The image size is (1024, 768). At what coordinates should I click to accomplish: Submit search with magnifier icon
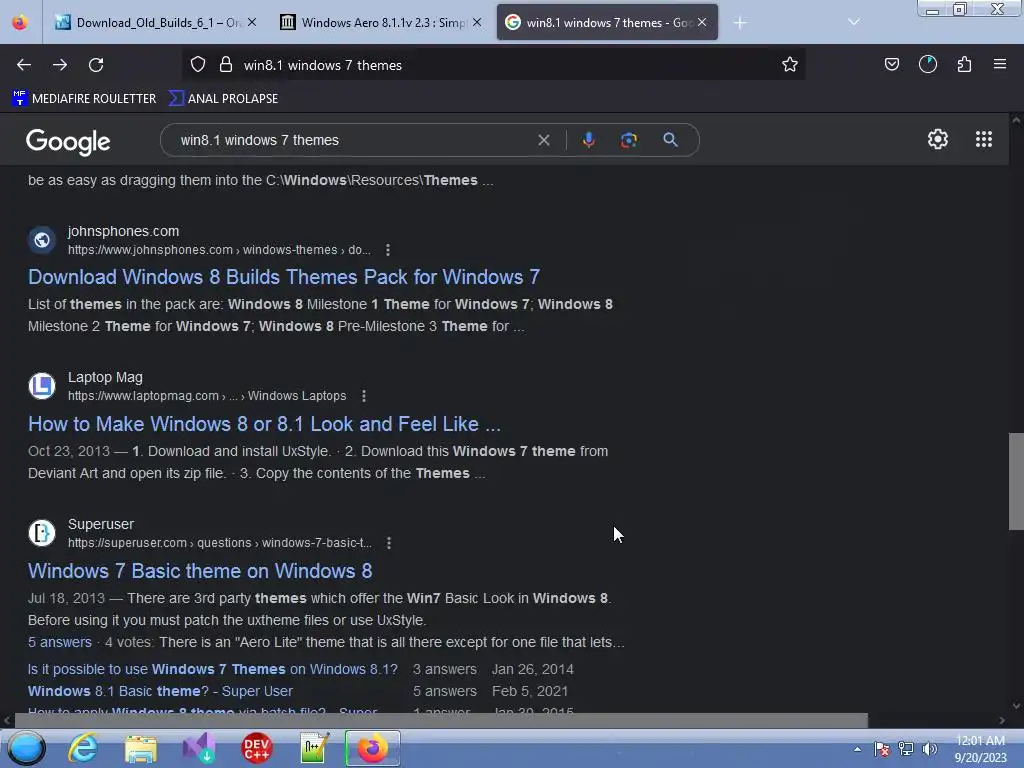tap(670, 140)
